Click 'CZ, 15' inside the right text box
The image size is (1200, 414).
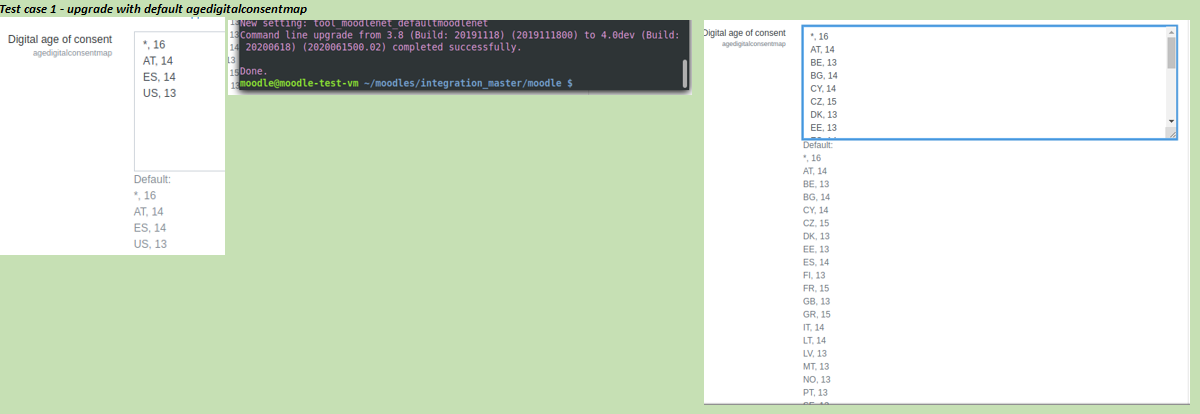click(x=824, y=101)
